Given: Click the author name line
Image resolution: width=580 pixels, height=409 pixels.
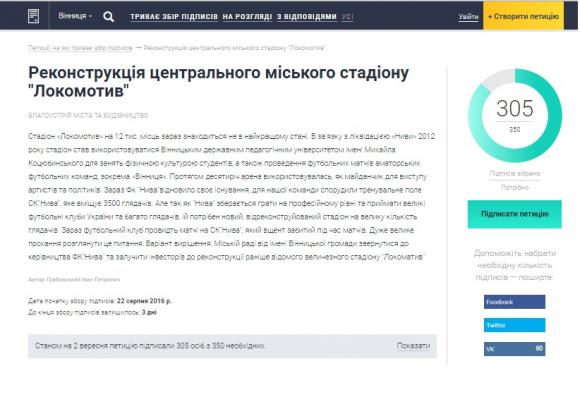Looking at the screenshot, I should click(x=74, y=279).
